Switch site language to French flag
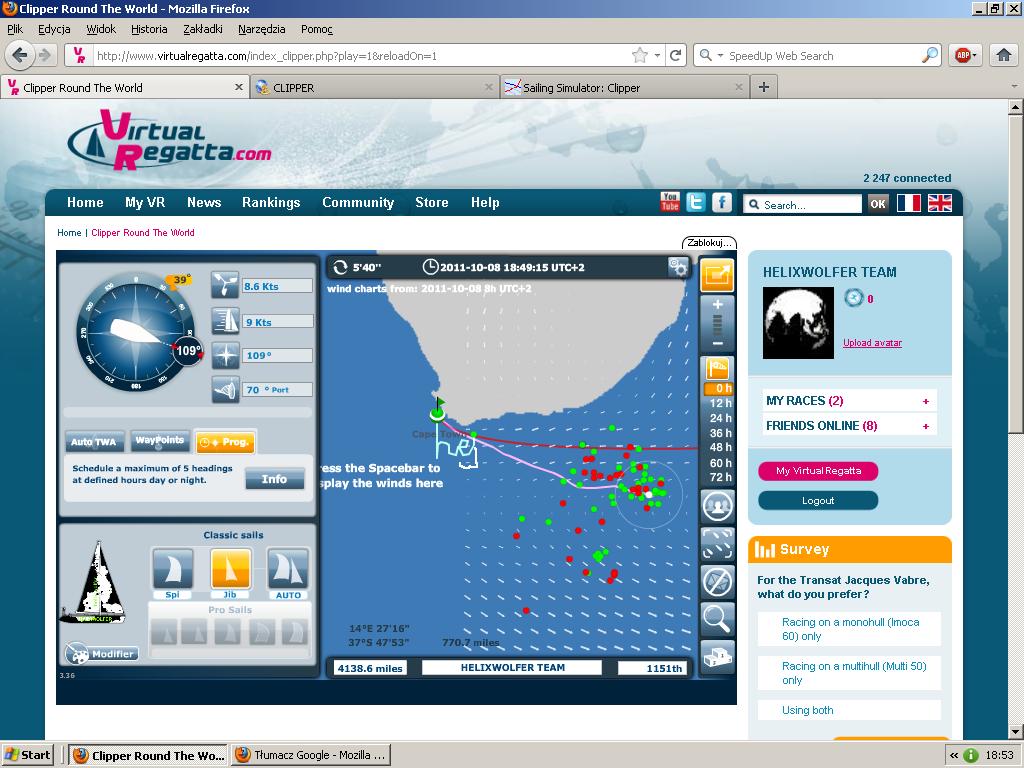The image size is (1024, 768). (x=908, y=203)
